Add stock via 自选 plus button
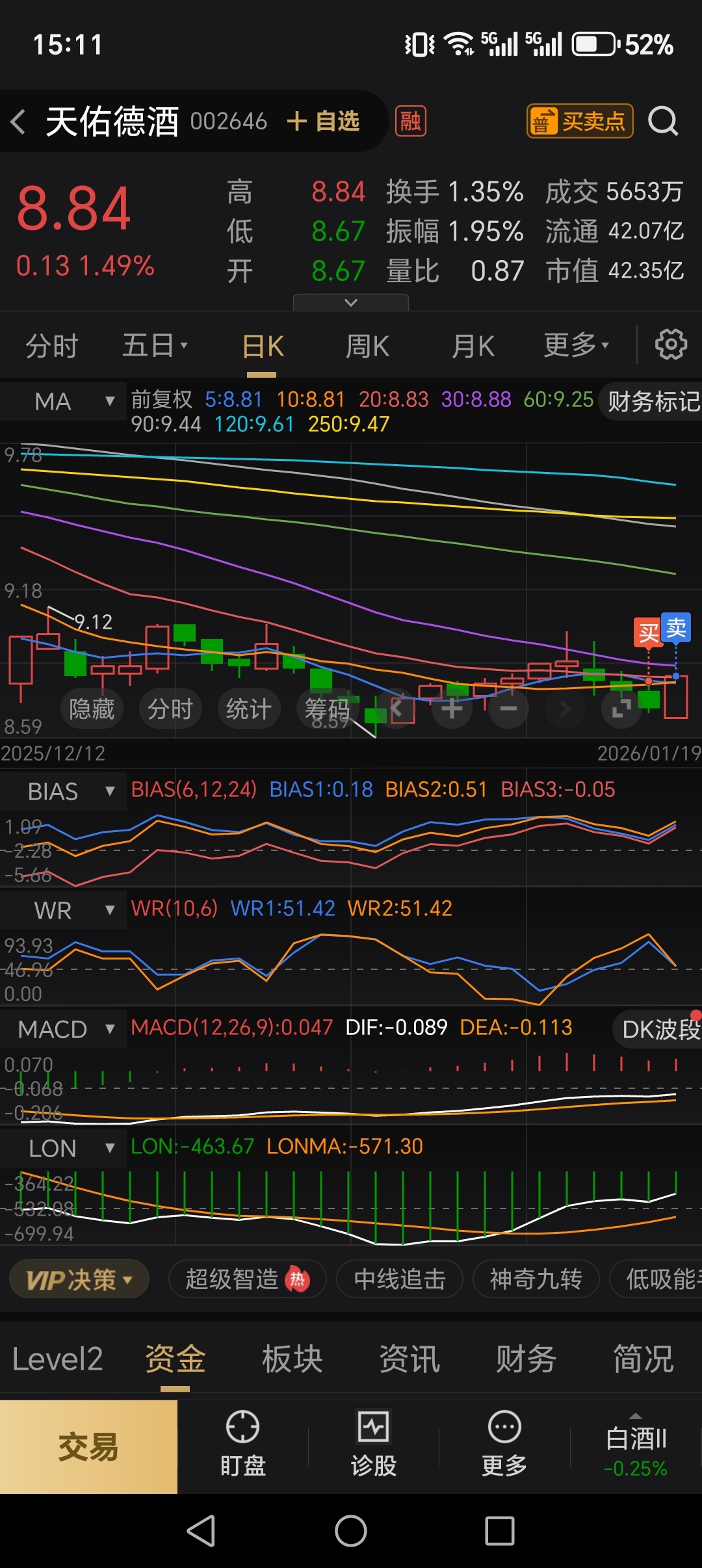 coord(322,121)
